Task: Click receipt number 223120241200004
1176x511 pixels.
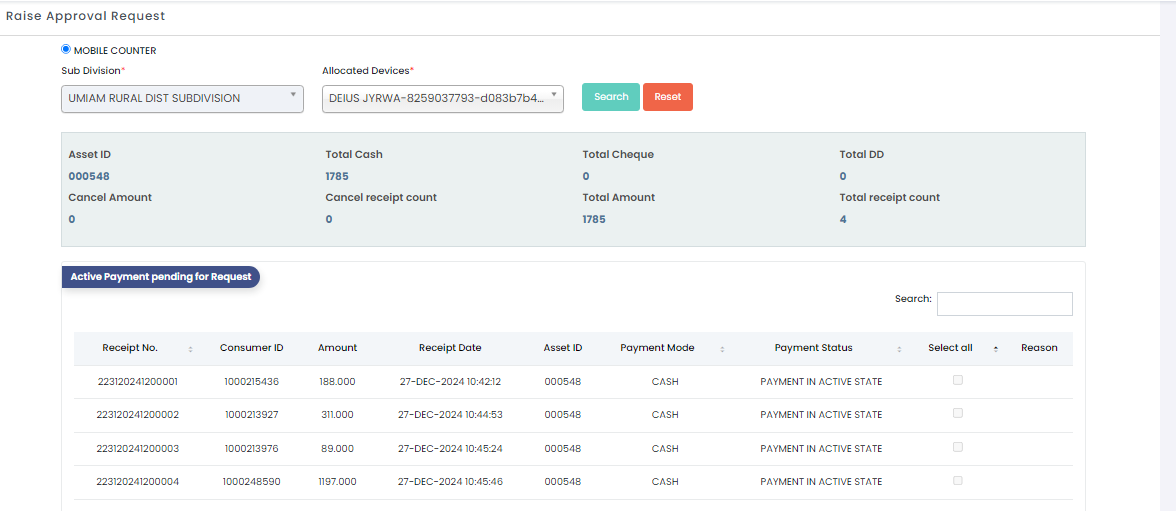Action: tap(138, 482)
